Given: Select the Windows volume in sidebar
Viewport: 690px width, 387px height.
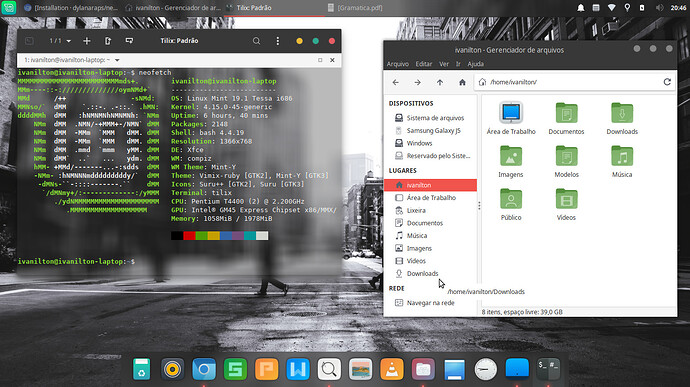Looking at the screenshot, I should coord(430,144).
